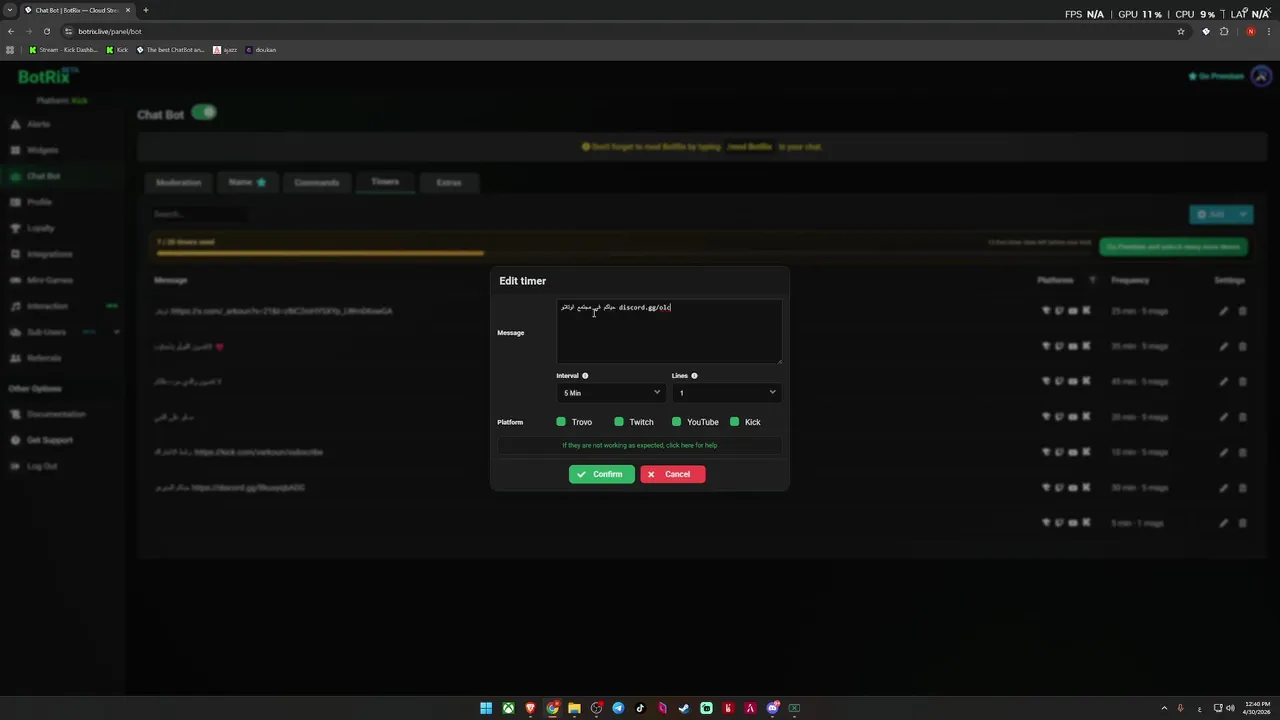The image size is (1280, 720).
Task: Switch to the Chat Bot browser tab
Action: click(x=78, y=10)
